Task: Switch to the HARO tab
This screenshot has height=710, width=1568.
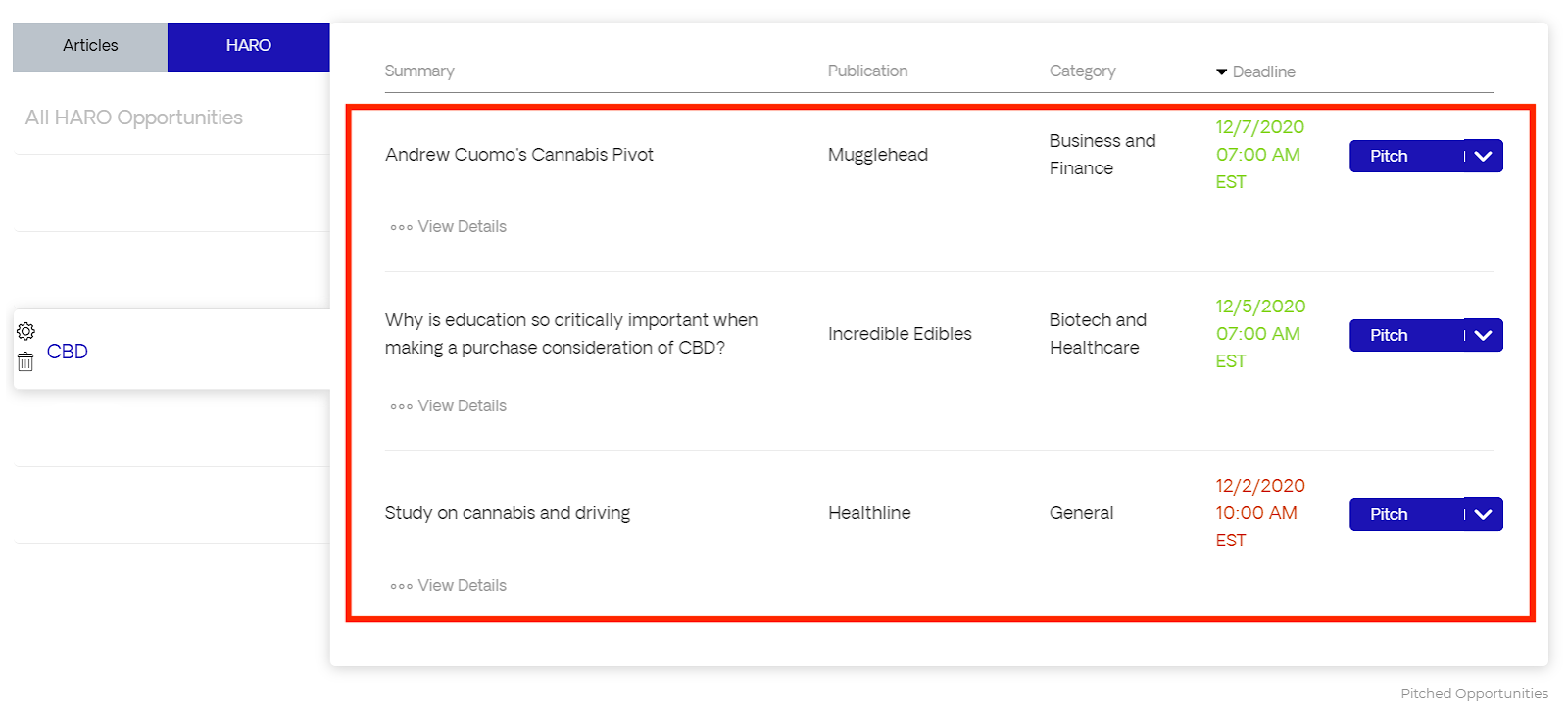Action: coord(249,46)
